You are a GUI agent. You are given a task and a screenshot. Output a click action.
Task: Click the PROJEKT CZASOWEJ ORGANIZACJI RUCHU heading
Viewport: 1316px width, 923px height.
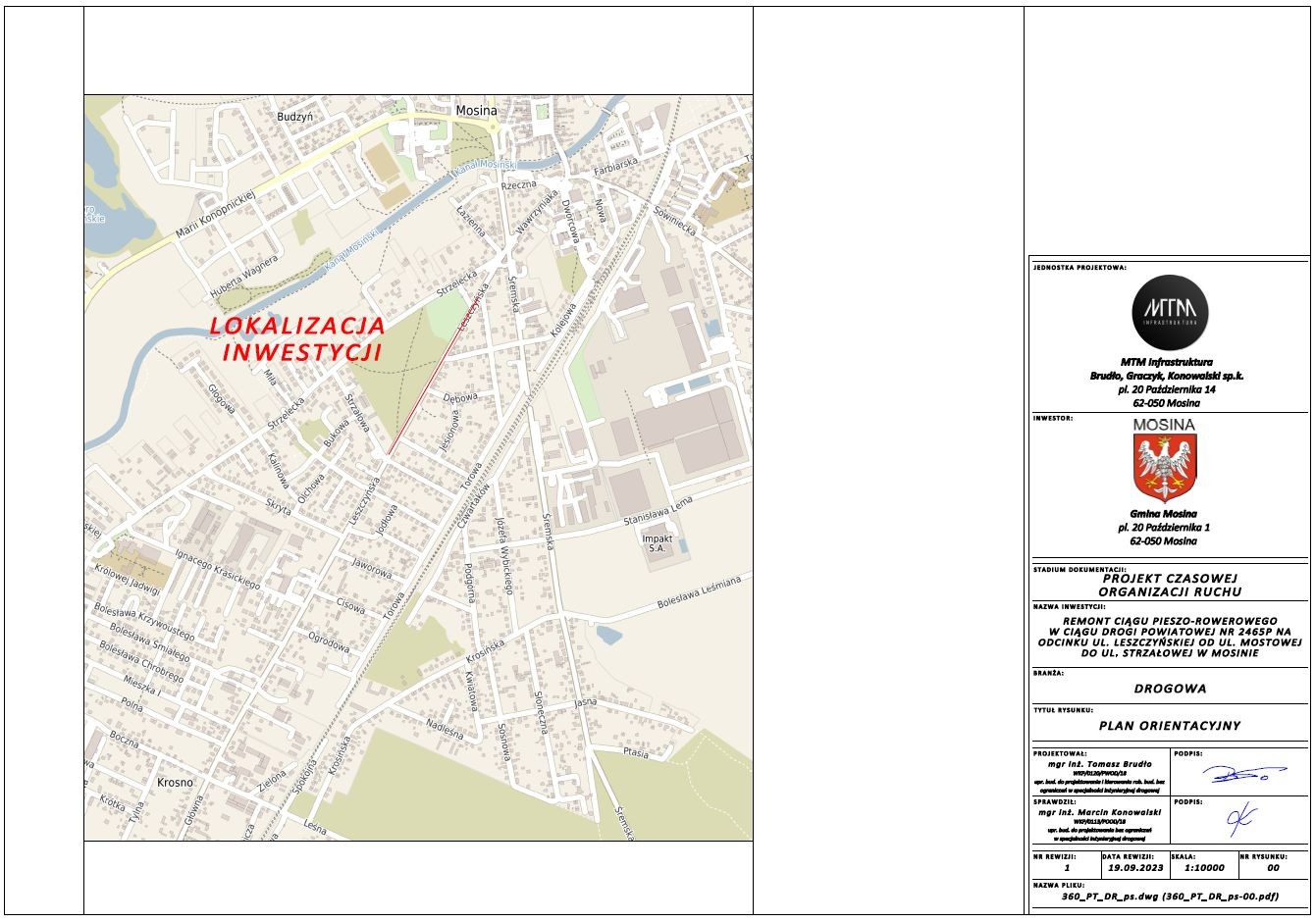coord(1170,586)
